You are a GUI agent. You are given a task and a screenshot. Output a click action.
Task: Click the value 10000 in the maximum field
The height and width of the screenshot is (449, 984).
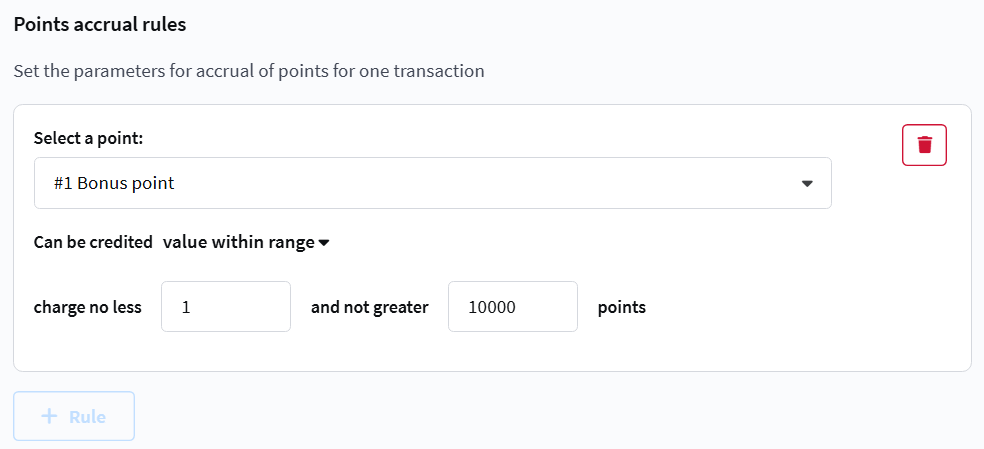click(x=492, y=308)
